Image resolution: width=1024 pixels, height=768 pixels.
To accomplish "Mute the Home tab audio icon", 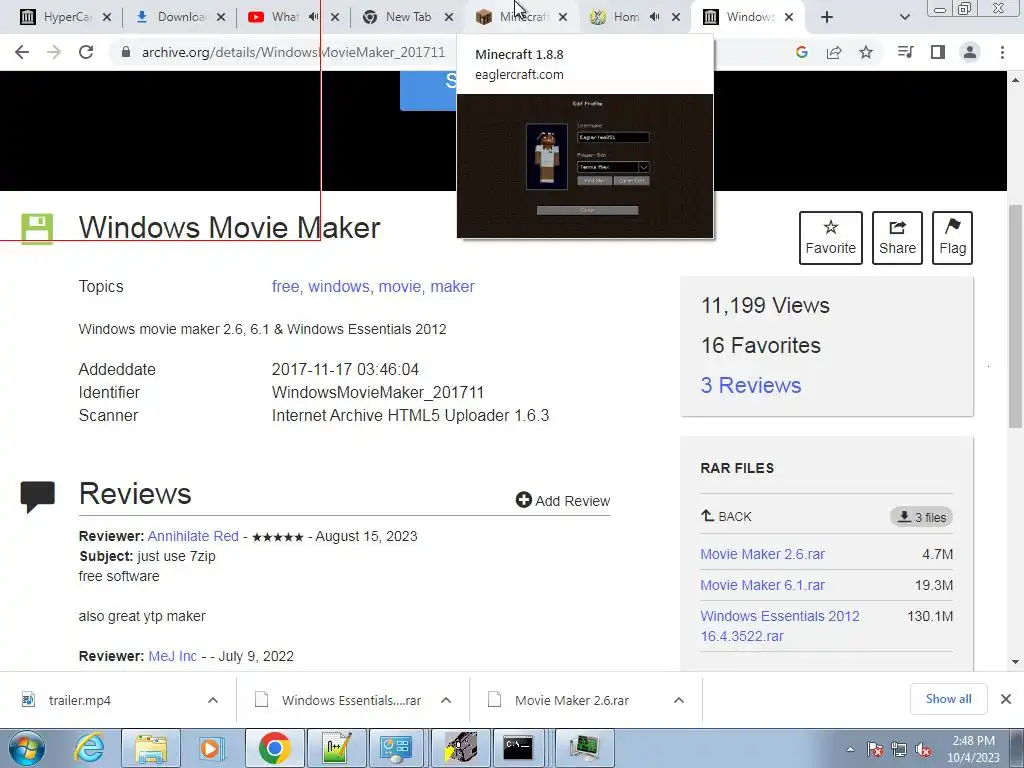I will pyautogui.click(x=655, y=17).
